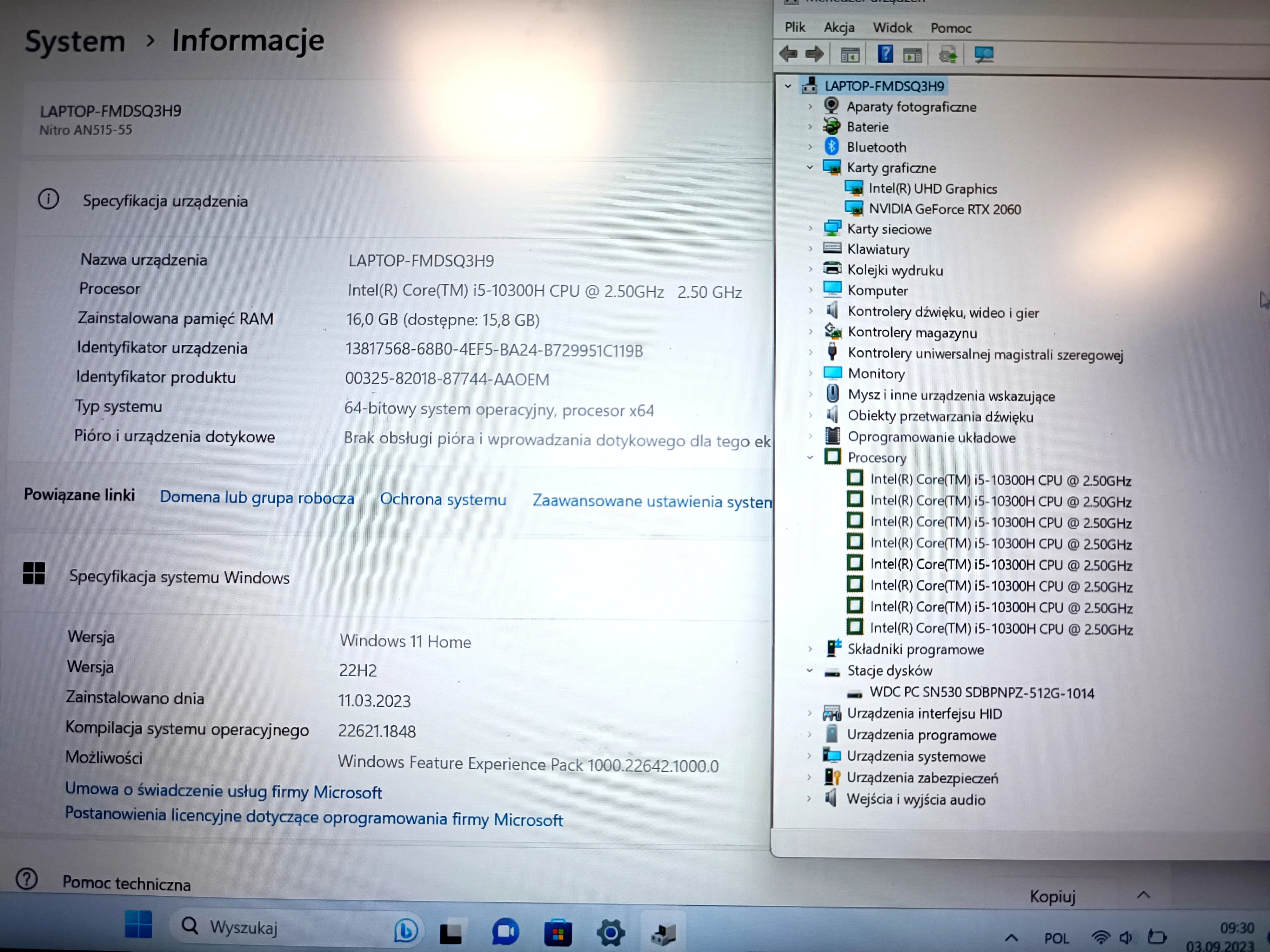Viewport: 1270px width, 952px height.
Task: Expand the Karty sieciowe category
Action: [x=810, y=228]
